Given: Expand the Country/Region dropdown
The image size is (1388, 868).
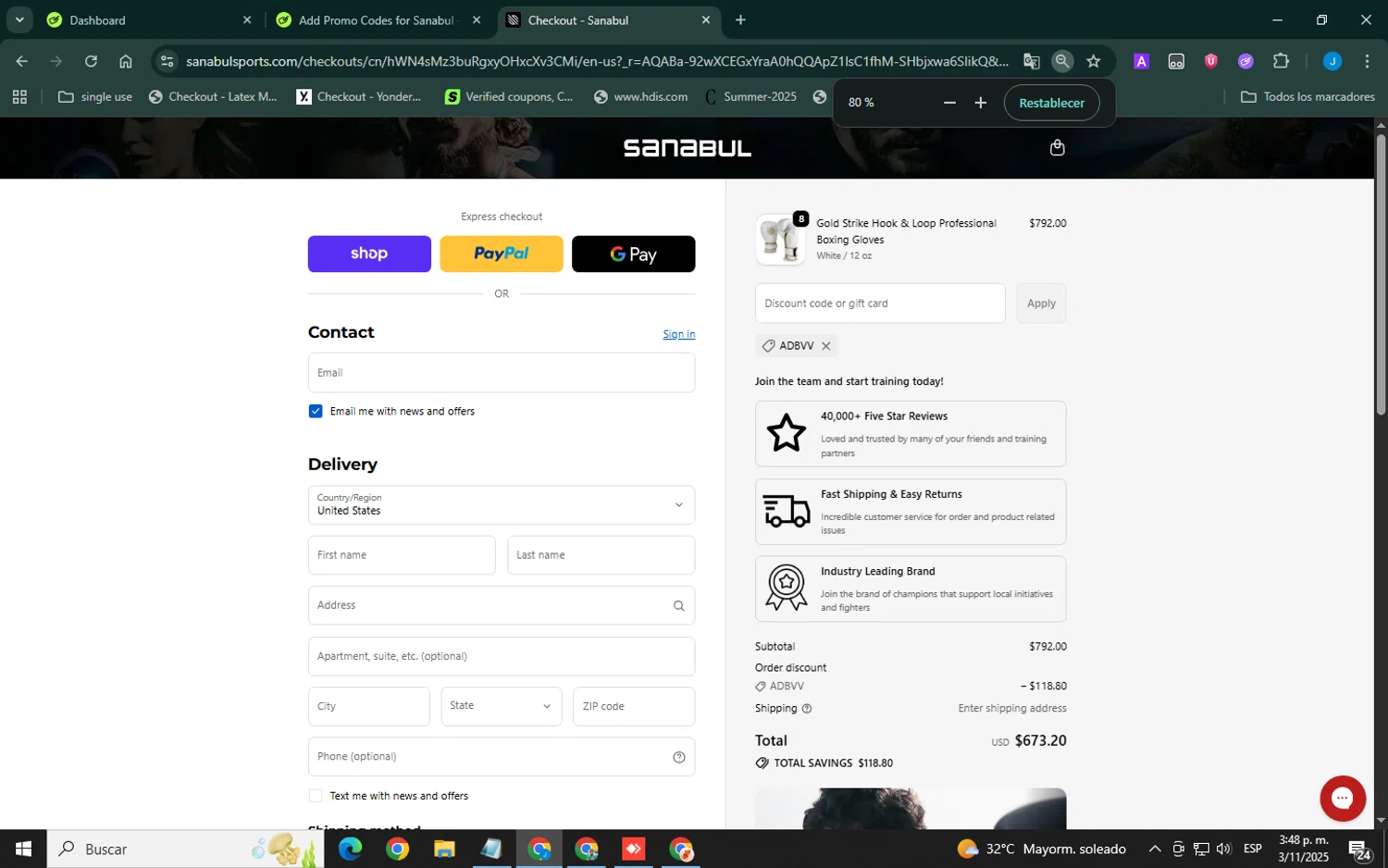Looking at the screenshot, I should (x=502, y=505).
